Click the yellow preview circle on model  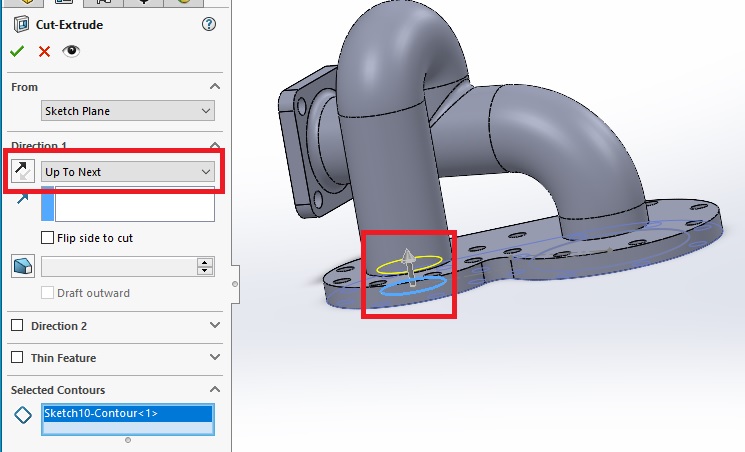(409, 265)
